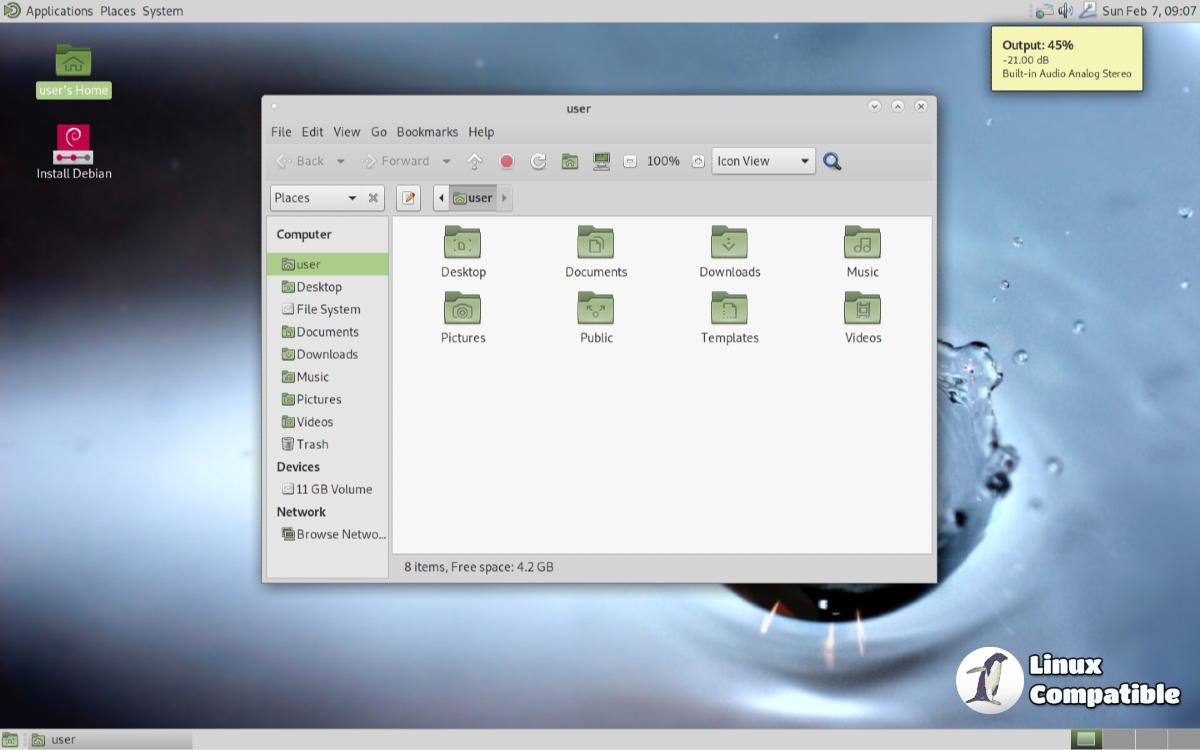Select the Install Debian desktop launcher

pyautogui.click(x=73, y=152)
